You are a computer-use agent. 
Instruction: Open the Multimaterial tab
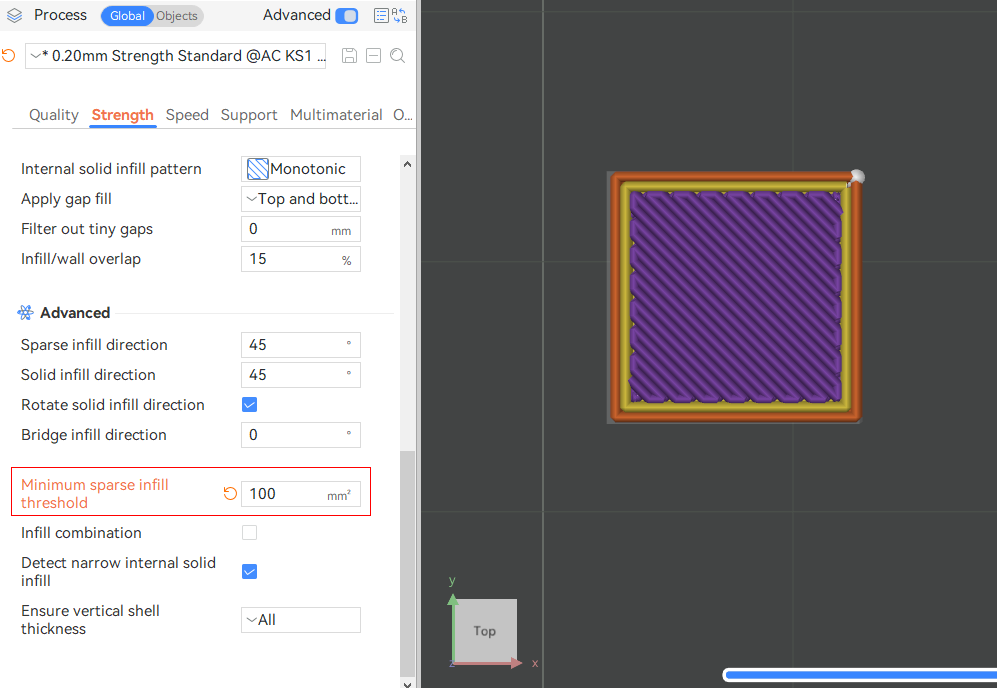pyautogui.click(x=336, y=115)
